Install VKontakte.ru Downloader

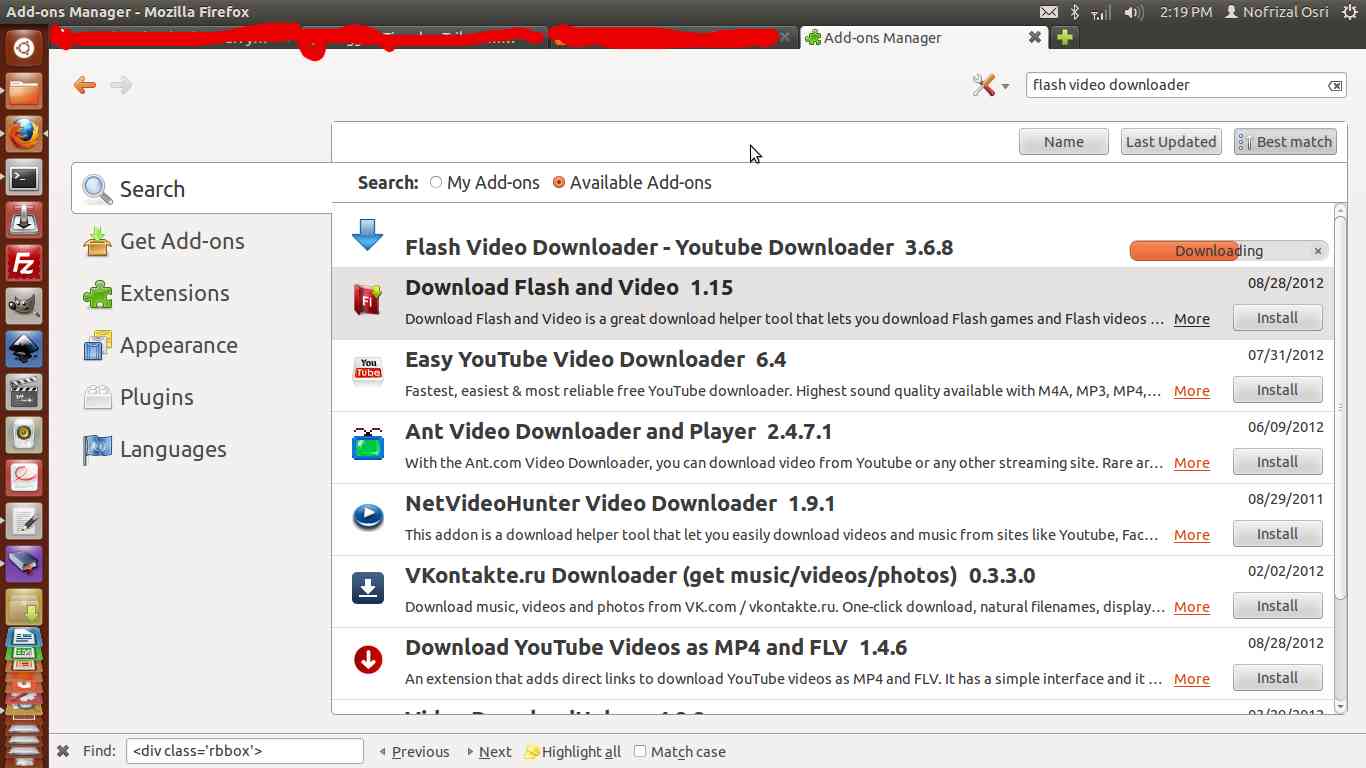[1277, 606]
